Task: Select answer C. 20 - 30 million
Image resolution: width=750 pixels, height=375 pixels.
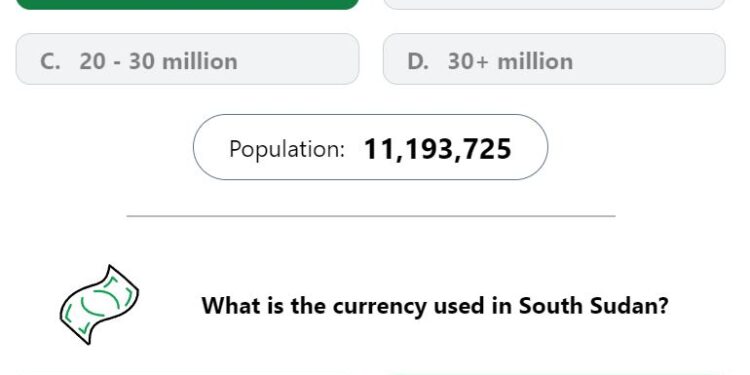Action: pyautogui.click(x=188, y=59)
